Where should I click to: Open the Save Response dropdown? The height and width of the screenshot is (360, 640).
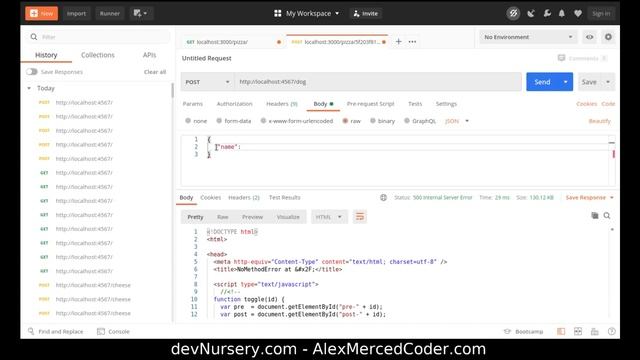[589, 198]
